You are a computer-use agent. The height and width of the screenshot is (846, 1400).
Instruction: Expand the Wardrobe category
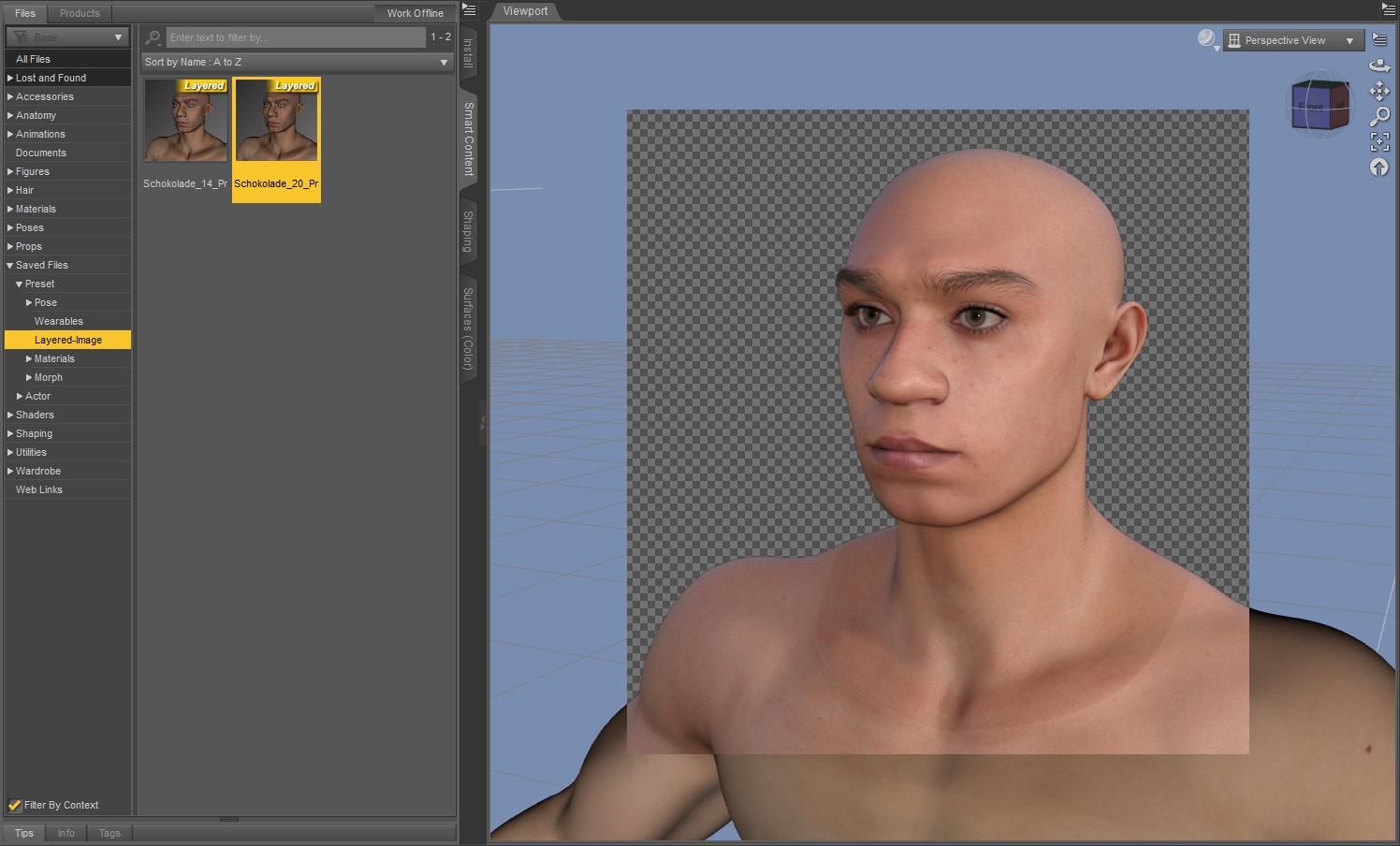pyautogui.click(x=10, y=471)
